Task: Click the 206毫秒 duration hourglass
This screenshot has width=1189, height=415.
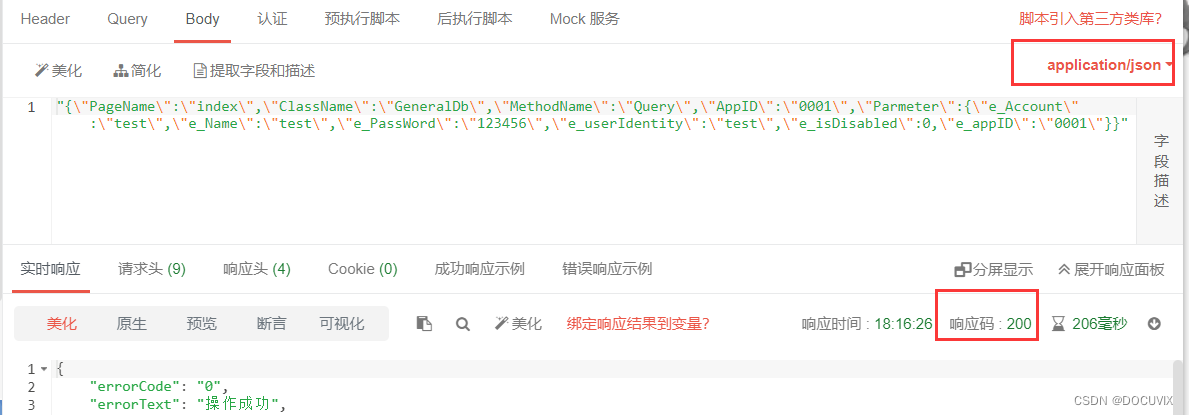Action: pos(1089,324)
